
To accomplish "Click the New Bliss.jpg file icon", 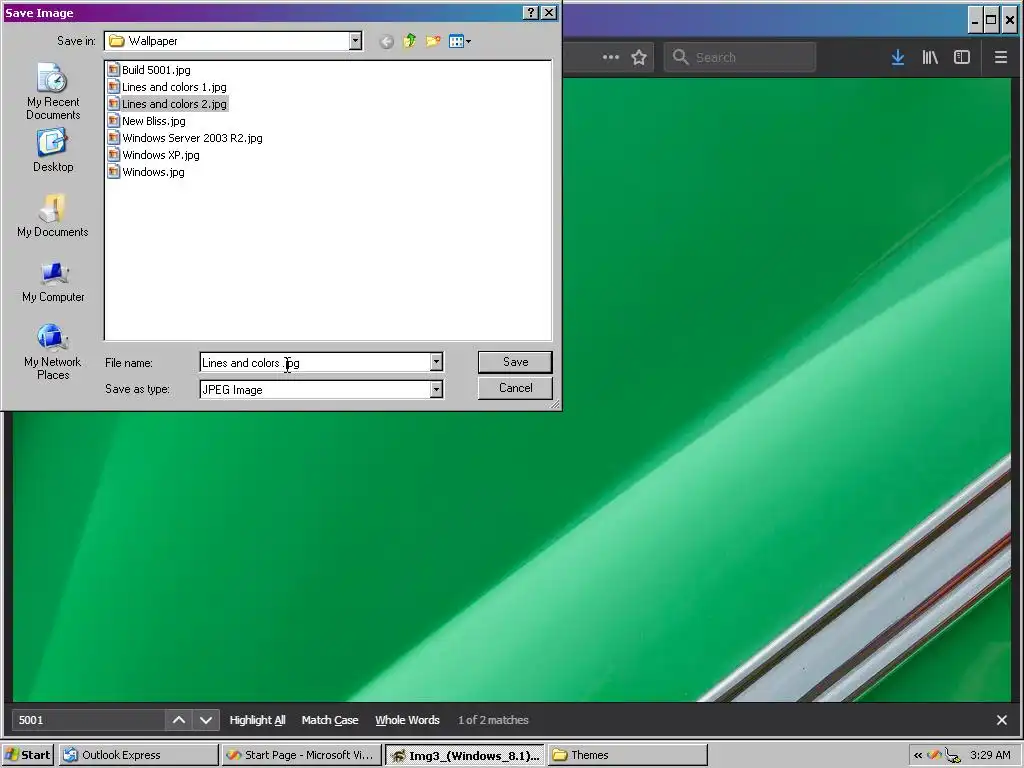I will (x=114, y=121).
